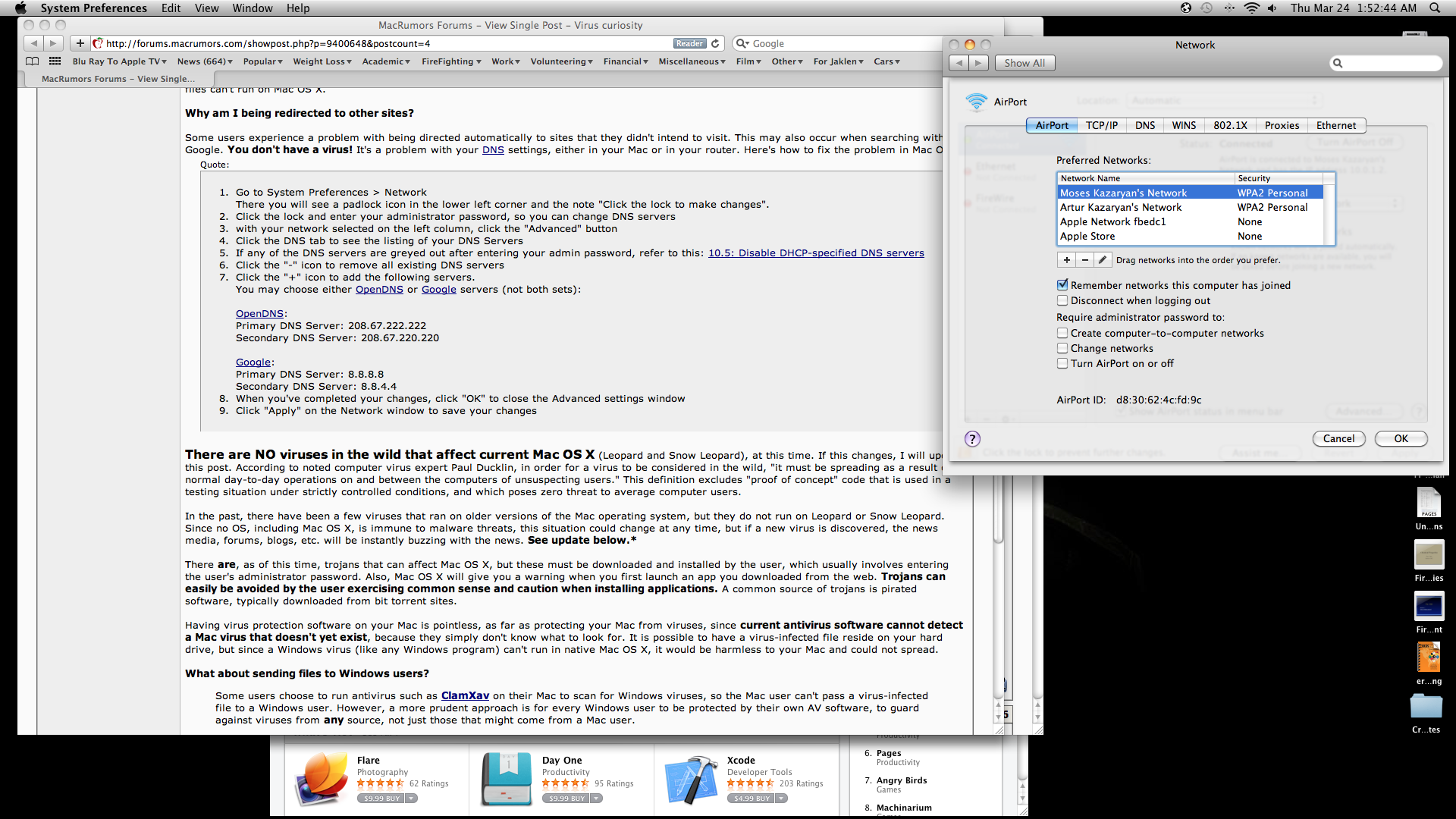Expand the Miscellaneous bookmarks folder
This screenshot has height=819, width=1456.
(692, 61)
